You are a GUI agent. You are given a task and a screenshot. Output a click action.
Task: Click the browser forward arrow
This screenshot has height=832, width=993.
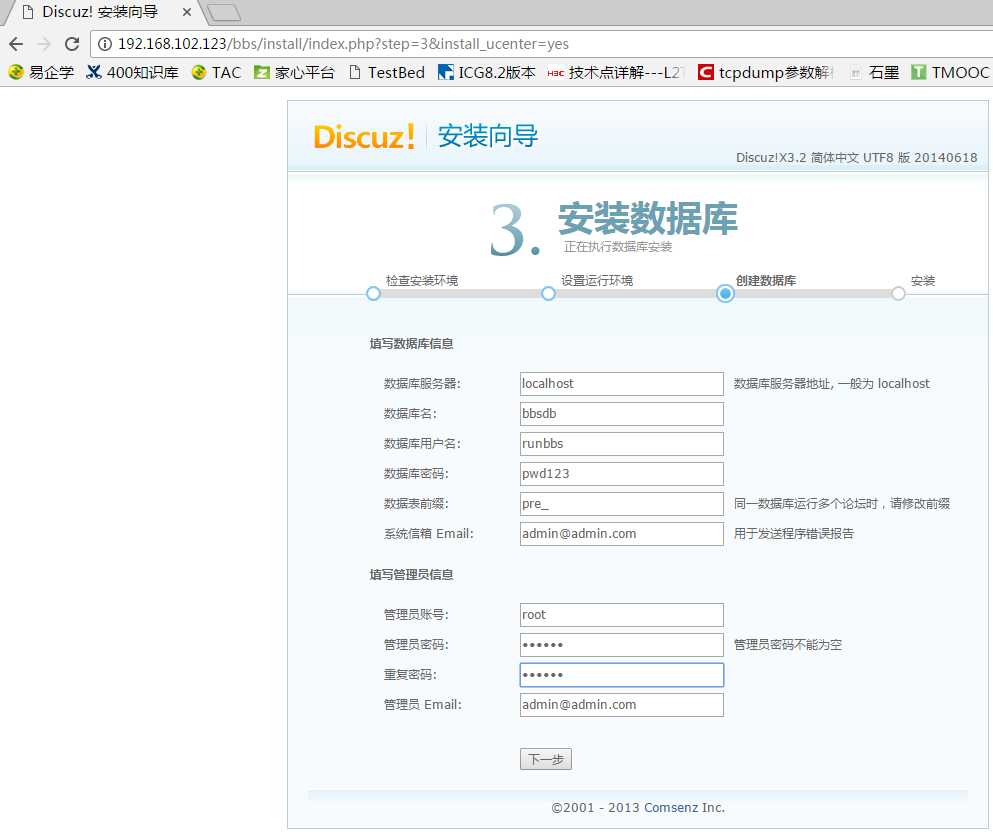(44, 44)
